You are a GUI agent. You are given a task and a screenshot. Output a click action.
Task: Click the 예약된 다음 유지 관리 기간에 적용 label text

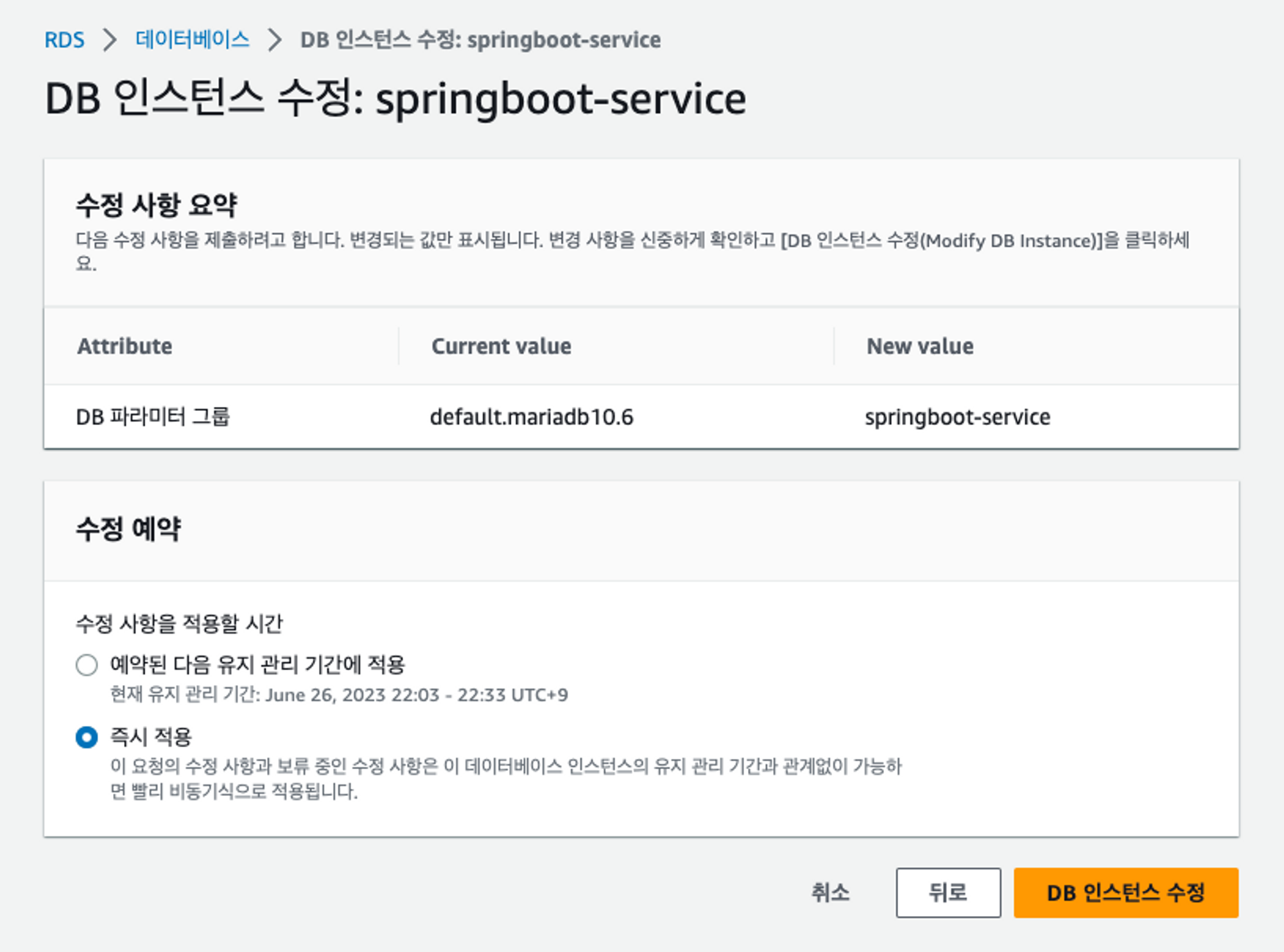257,664
